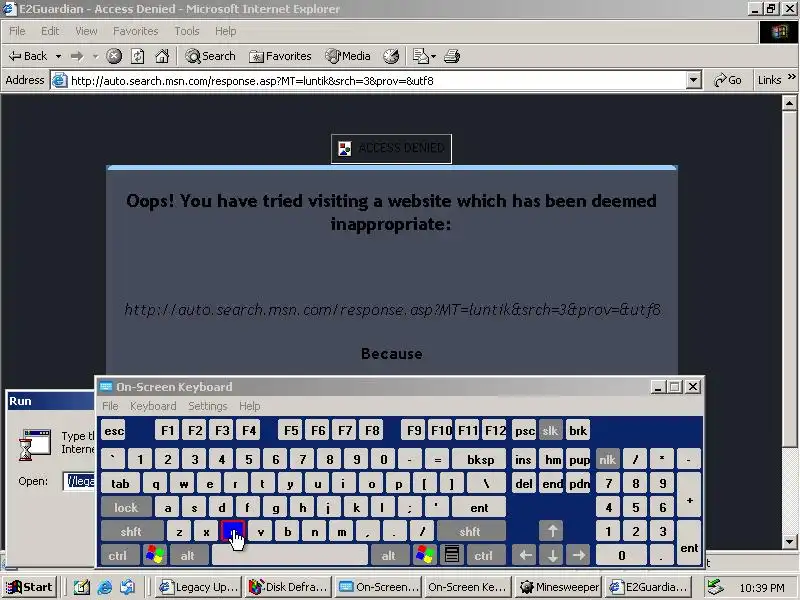Viewport: 800px width, 600px height.
Task: Click the network tray icon
Action: click(x=716, y=587)
